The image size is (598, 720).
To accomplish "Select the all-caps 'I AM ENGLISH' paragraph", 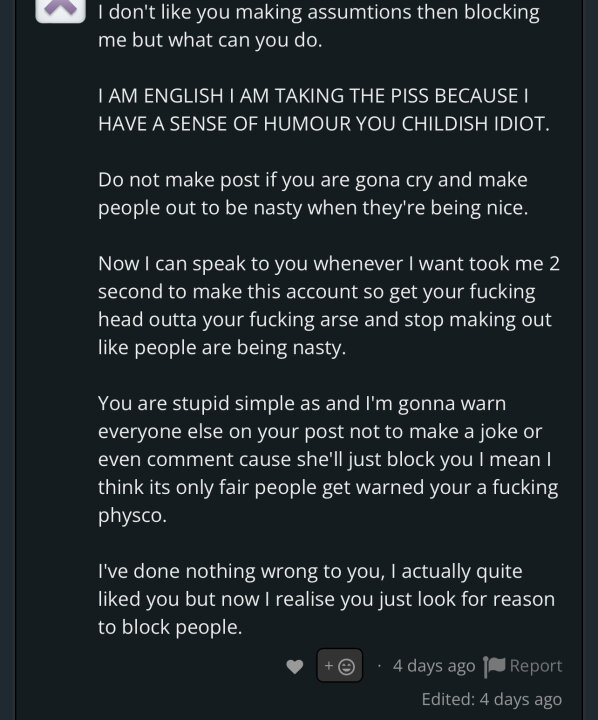I will click(323, 110).
